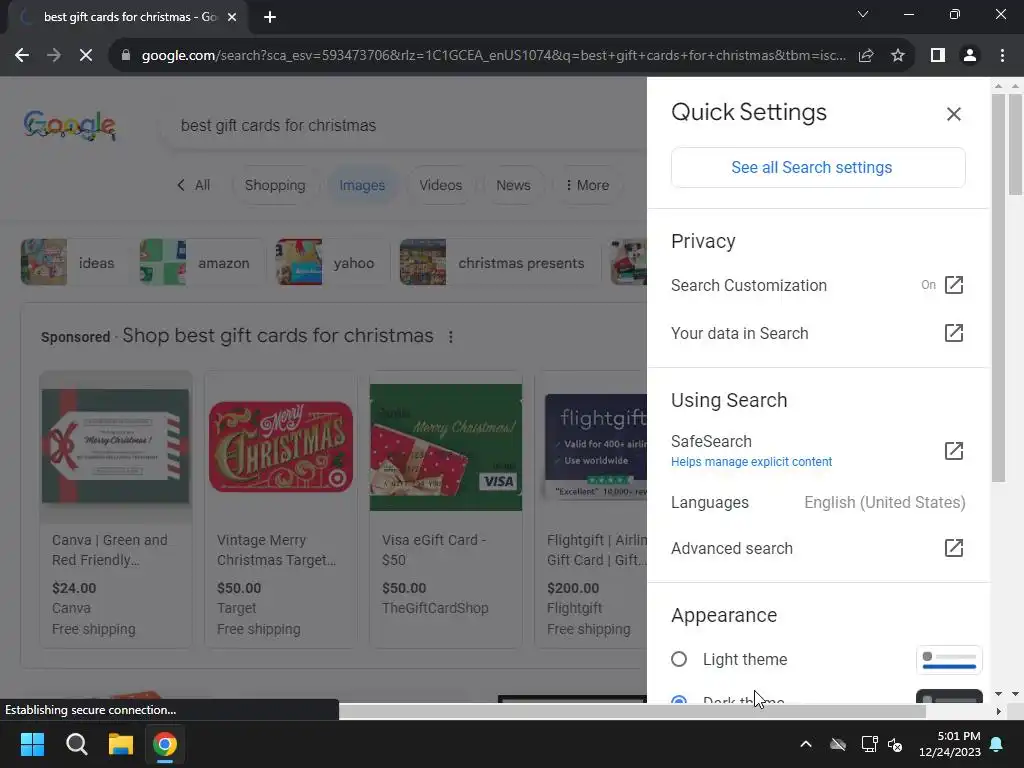Screen dimensions: 1024x768
Task: Select the ideas suggestion chip
Action: [x=73, y=263]
